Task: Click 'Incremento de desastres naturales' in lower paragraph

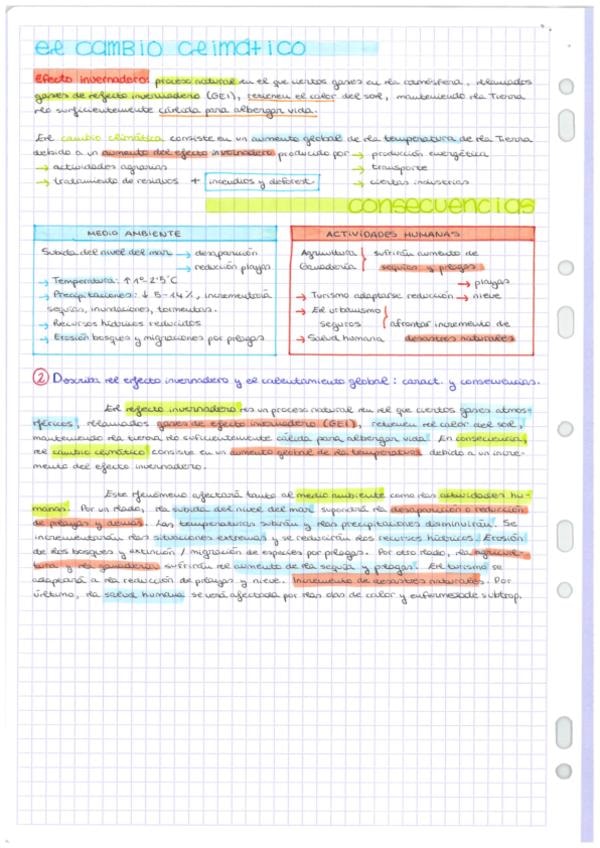Action: pos(387,580)
